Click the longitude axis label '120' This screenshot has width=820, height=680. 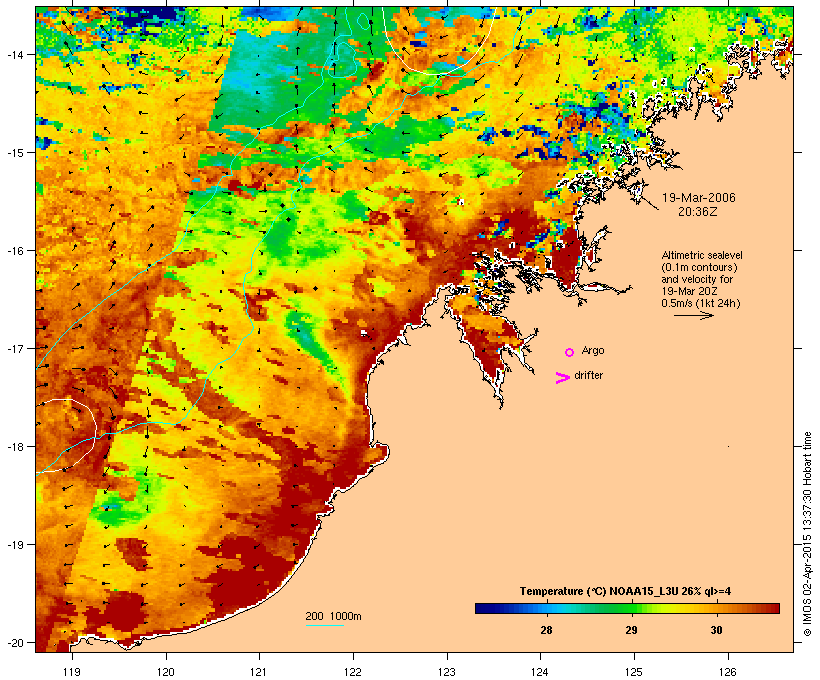(x=166, y=672)
